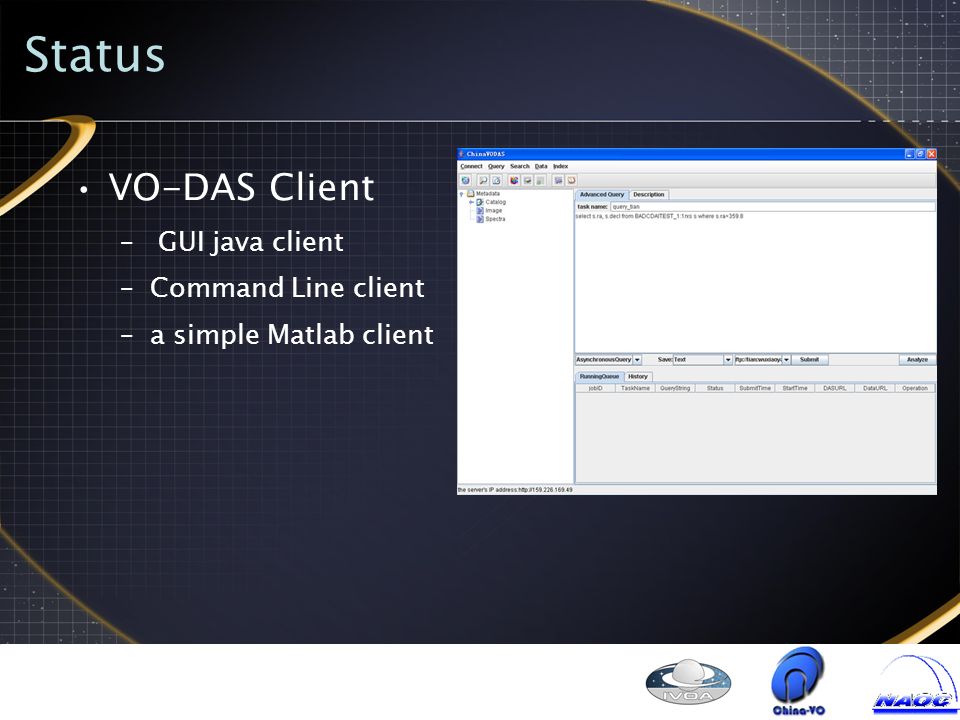Viewport: 960px width, 720px height.
Task: Click the globe connect toolbar icon
Action: click(465, 181)
